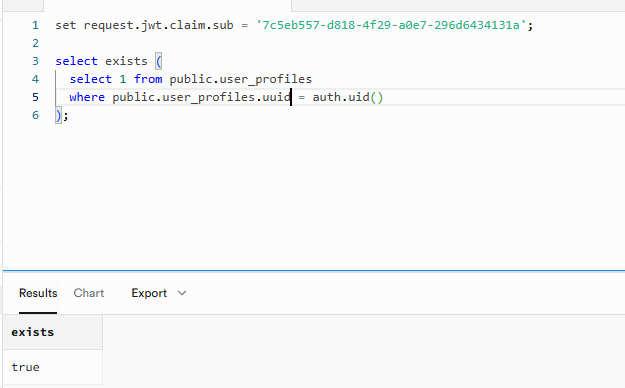This screenshot has height=388, width=625.
Task: Click the highlighted opening parenthesis after exists
Action: [x=159, y=61]
